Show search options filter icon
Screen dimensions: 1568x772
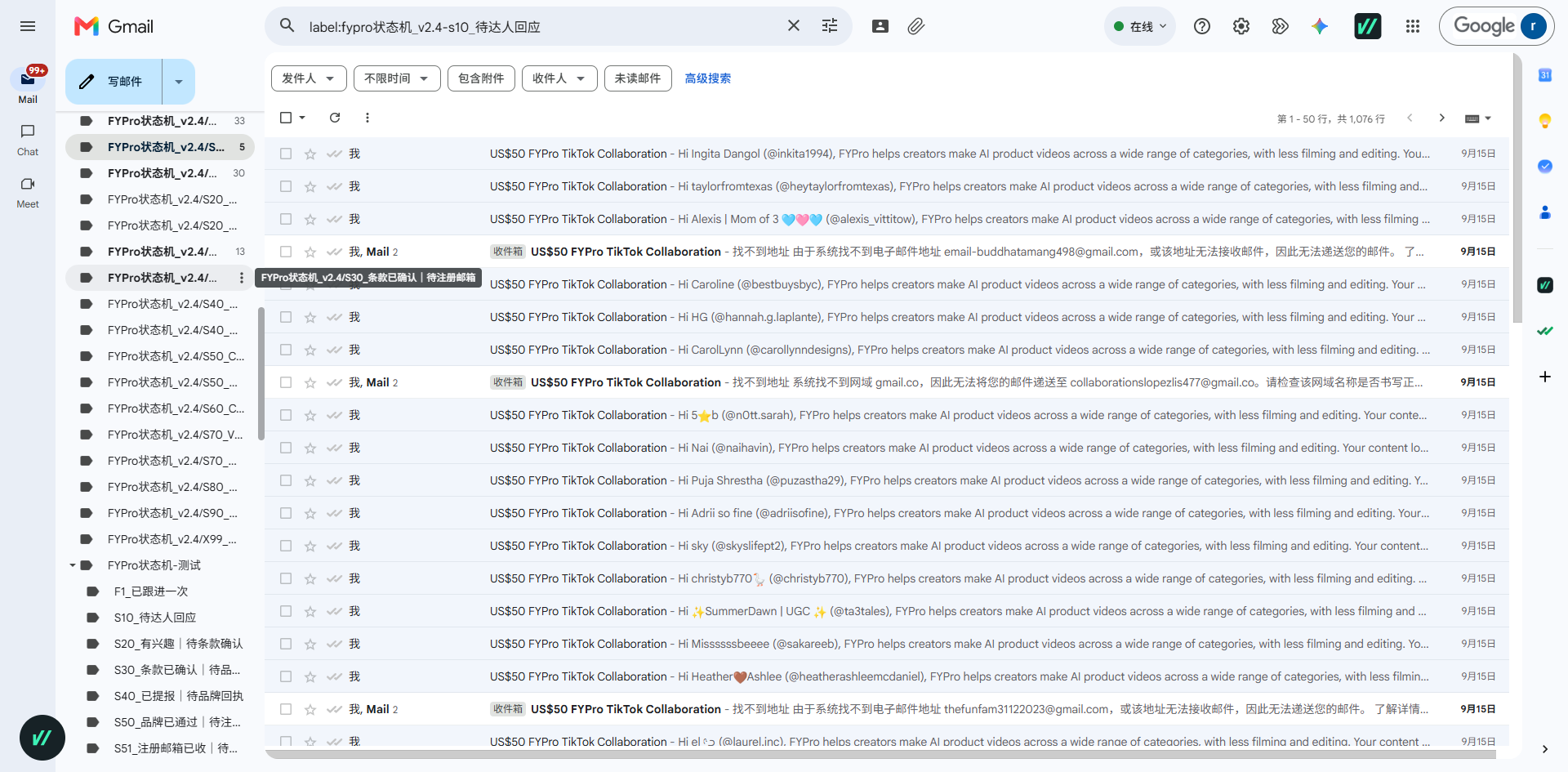click(x=830, y=26)
